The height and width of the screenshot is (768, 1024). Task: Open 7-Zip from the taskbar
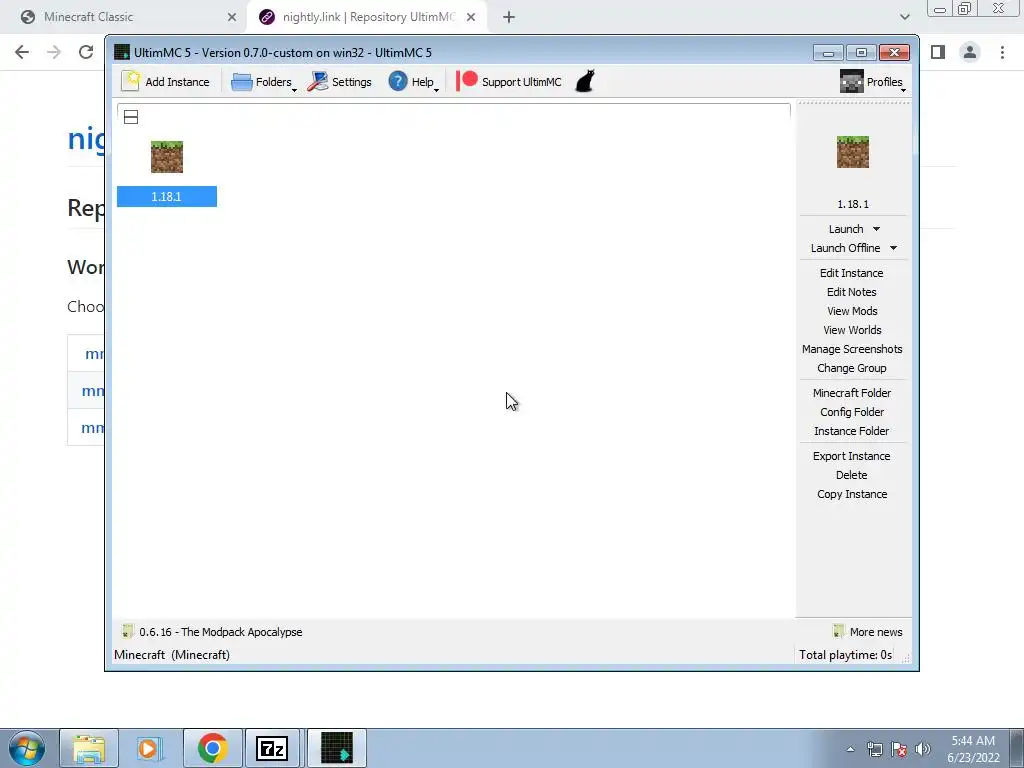coord(272,748)
